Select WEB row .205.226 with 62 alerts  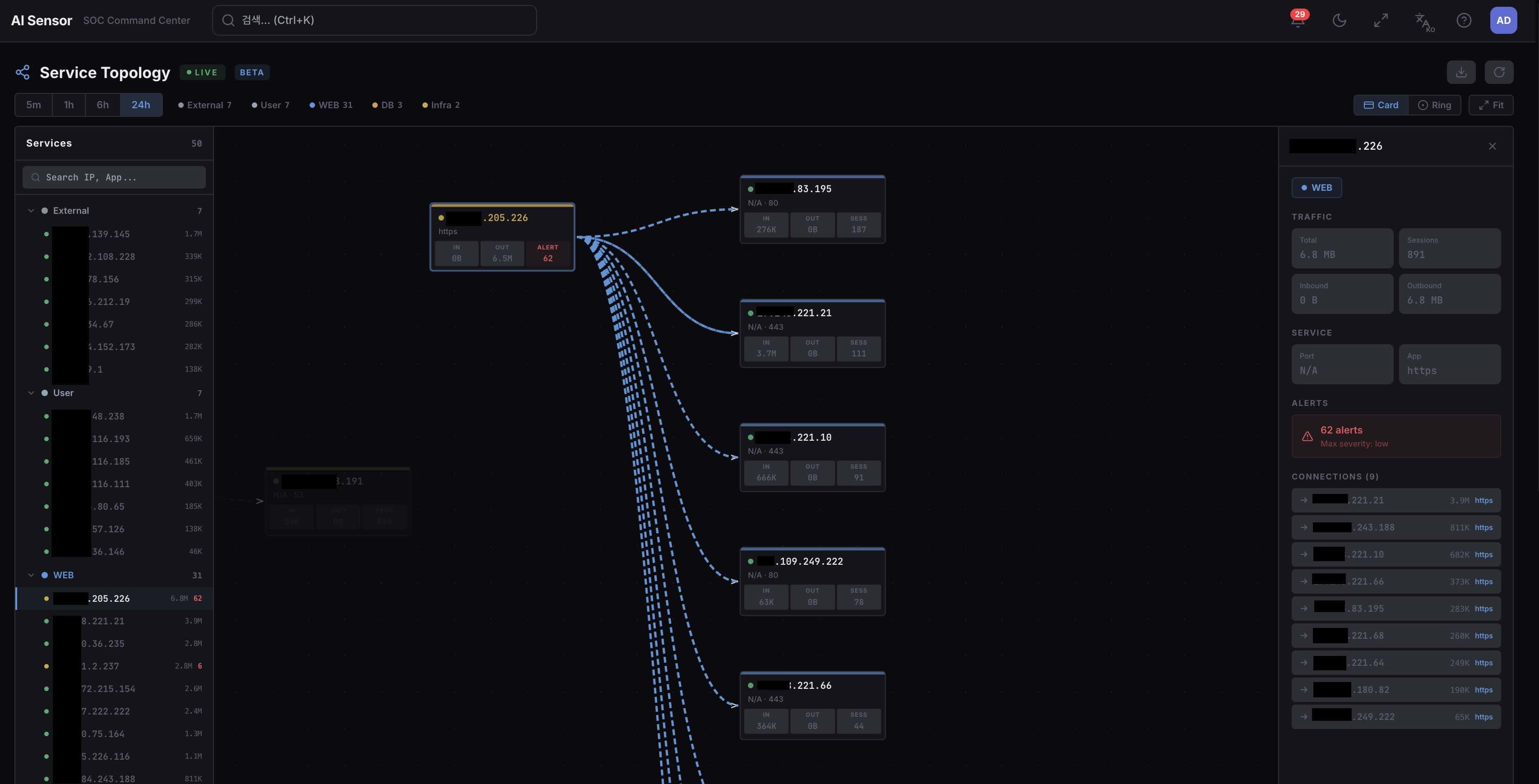[x=114, y=598]
